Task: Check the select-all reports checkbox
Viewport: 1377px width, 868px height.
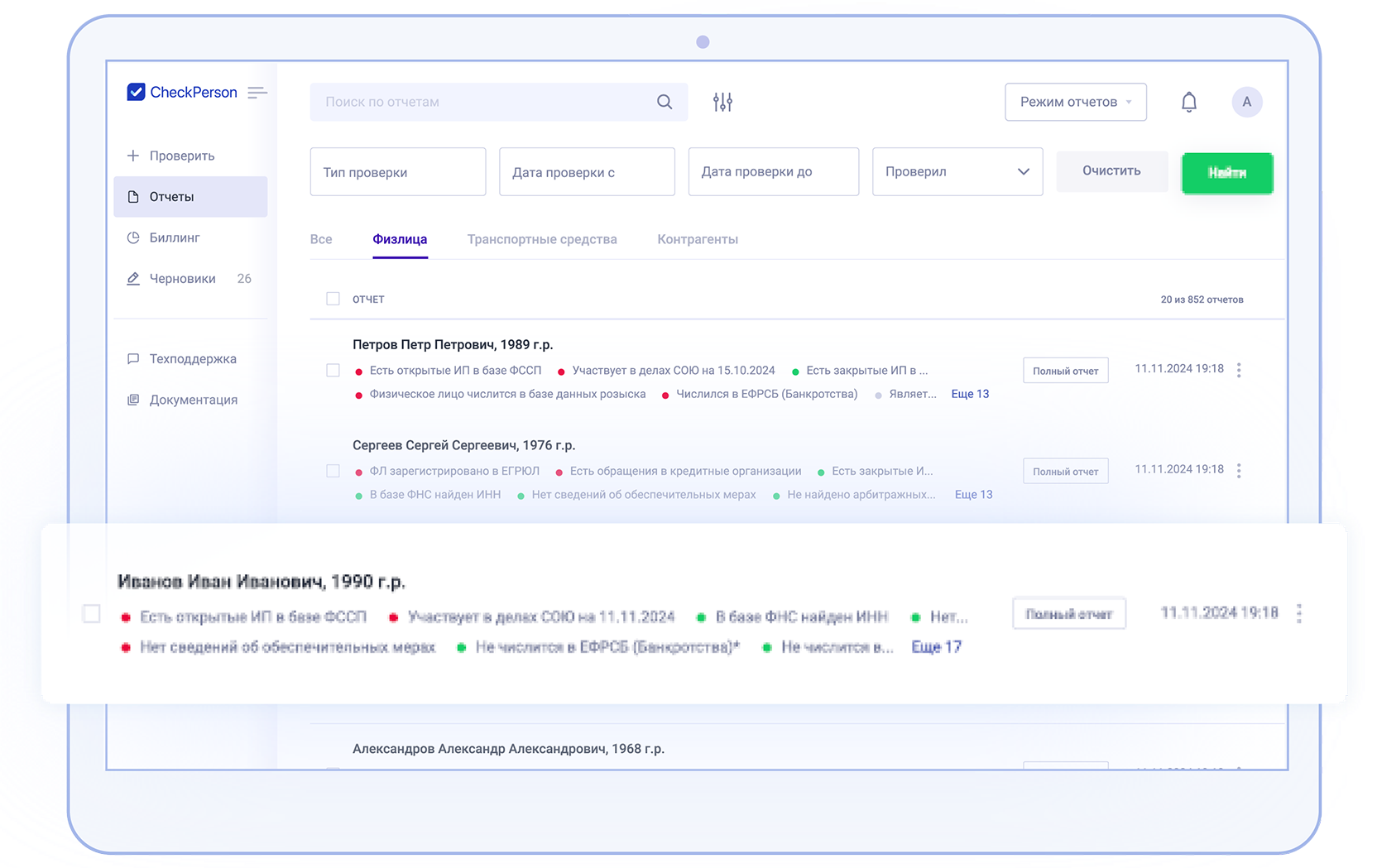Action: tap(333, 299)
